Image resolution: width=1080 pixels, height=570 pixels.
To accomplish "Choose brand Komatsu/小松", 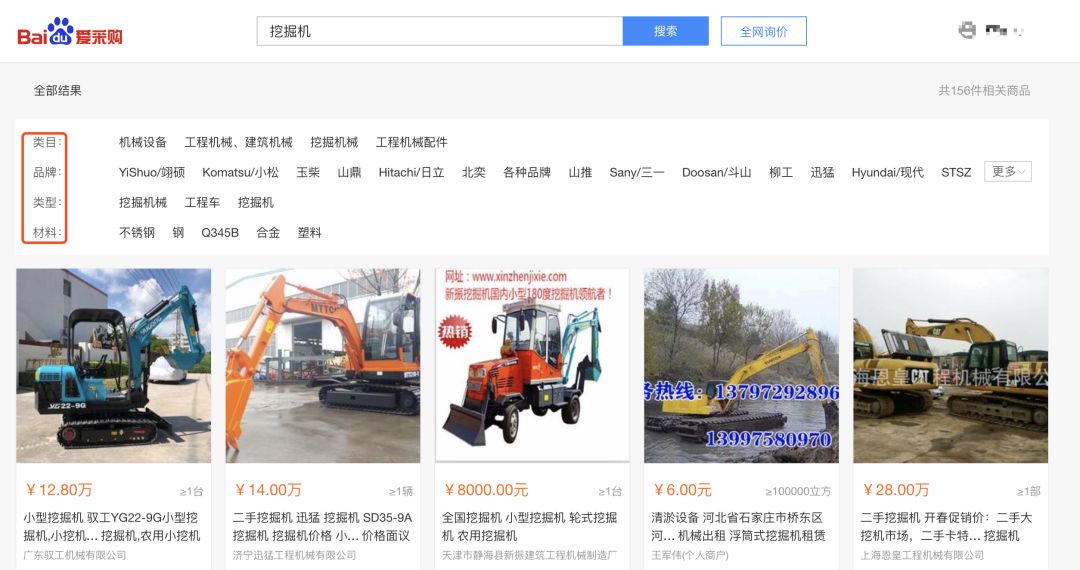I will tap(240, 172).
